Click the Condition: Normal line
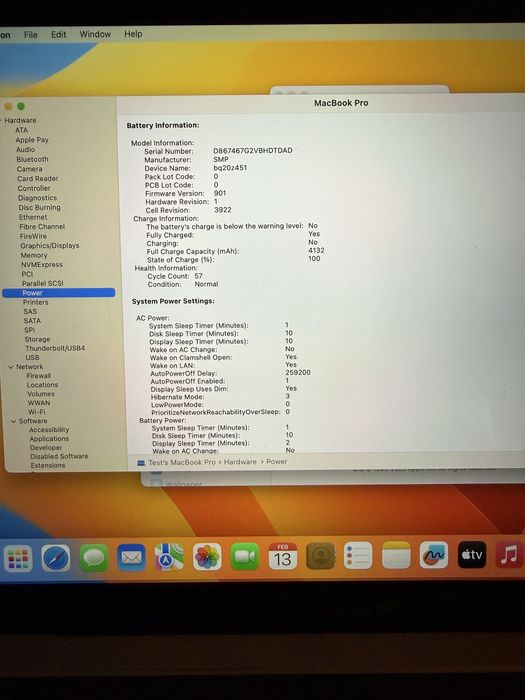Viewport: 525px width, 700px height. (183, 284)
